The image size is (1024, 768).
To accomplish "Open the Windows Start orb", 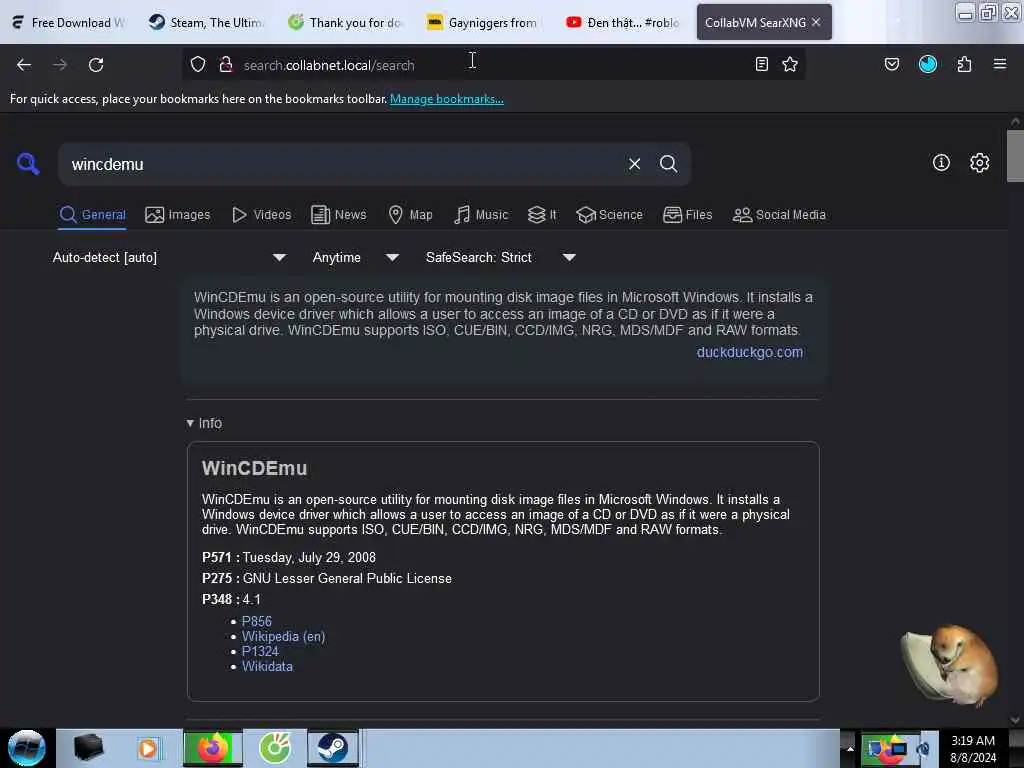I will pos(27,748).
